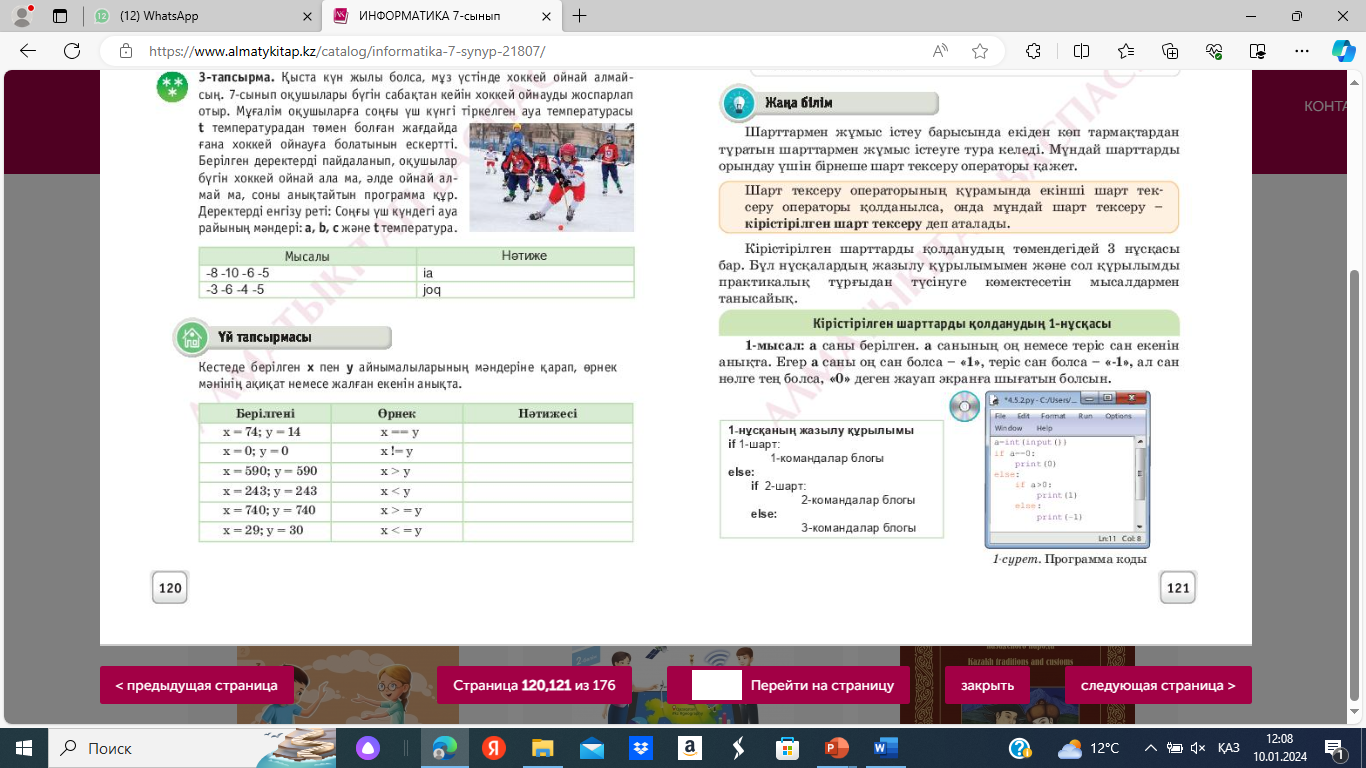The height and width of the screenshot is (768, 1366).
Task: Click Перейти на страницу button
Action: 822,685
